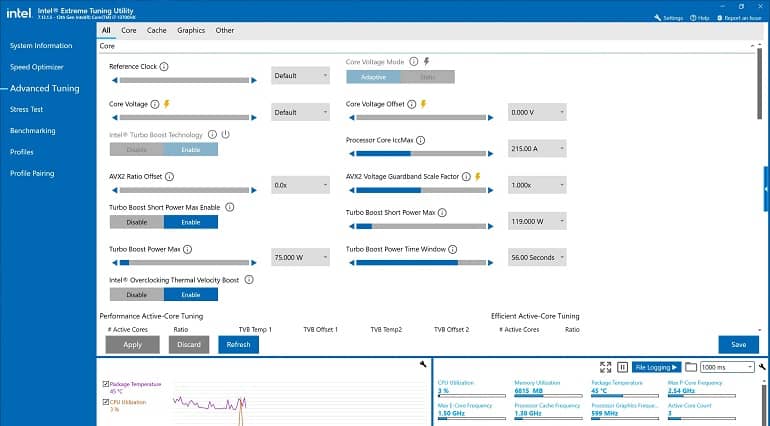Switch to the Graphics tab

pyautogui.click(x=191, y=30)
